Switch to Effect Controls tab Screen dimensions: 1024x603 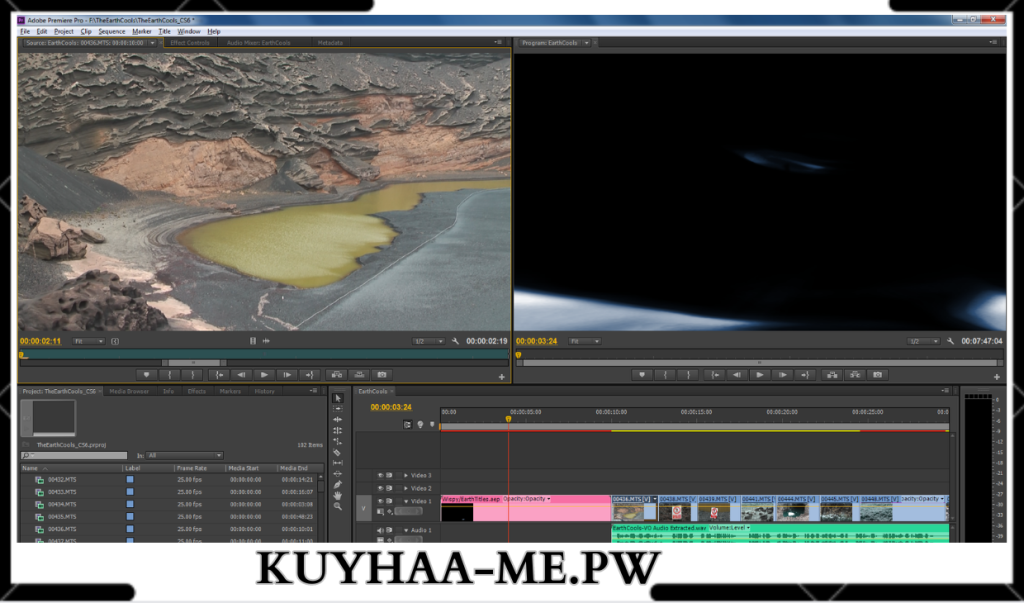click(x=190, y=42)
